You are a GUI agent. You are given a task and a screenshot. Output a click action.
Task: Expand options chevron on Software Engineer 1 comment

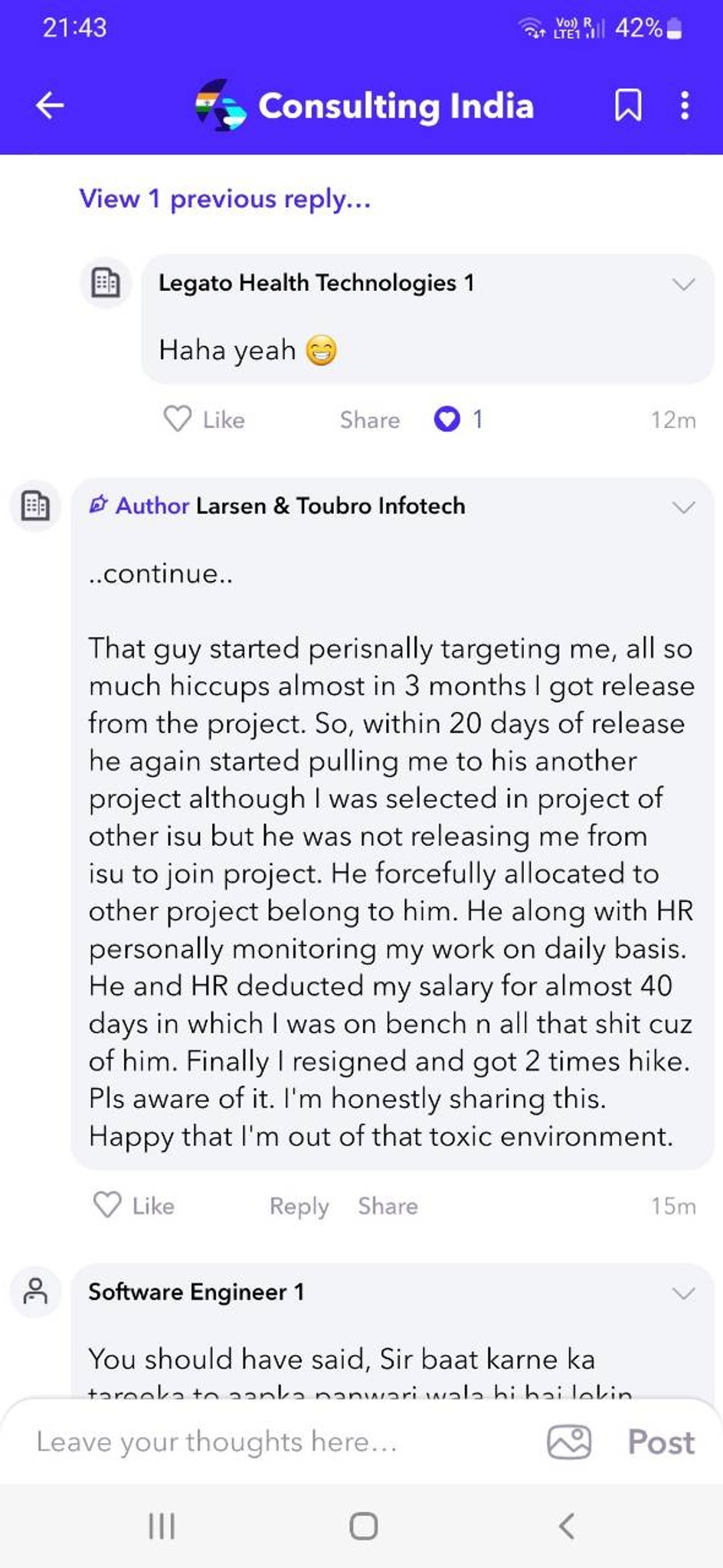coord(683,1293)
